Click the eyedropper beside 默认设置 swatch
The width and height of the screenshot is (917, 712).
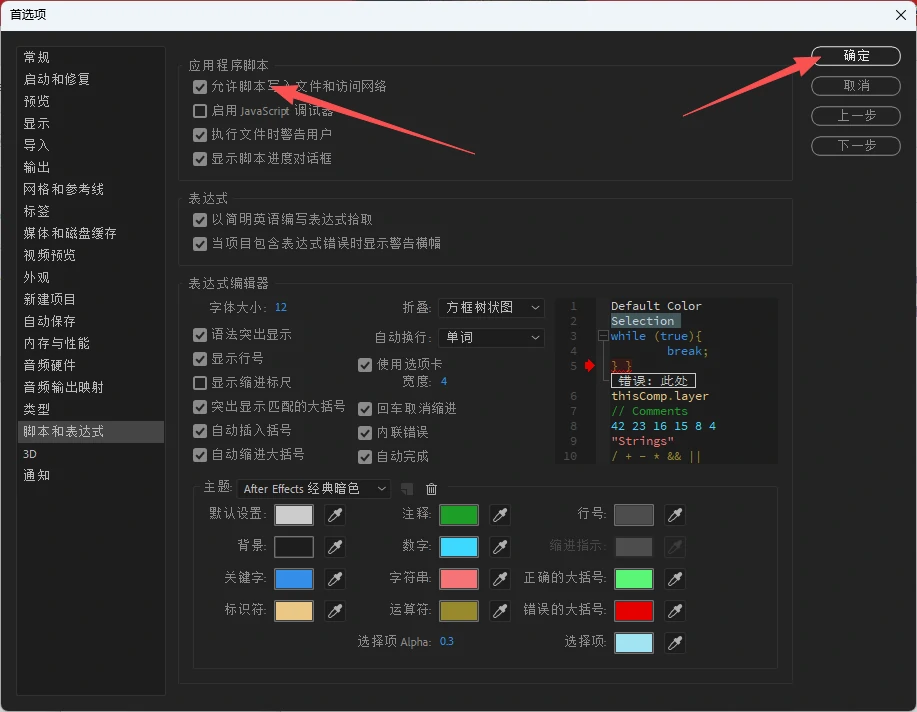[x=335, y=515]
